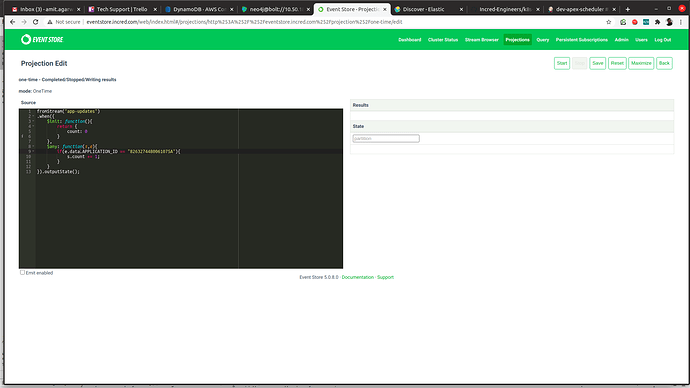Collapse the $init function fold on line 3
690x388 pixels.
pyautogui.click(x=33, y=121)
